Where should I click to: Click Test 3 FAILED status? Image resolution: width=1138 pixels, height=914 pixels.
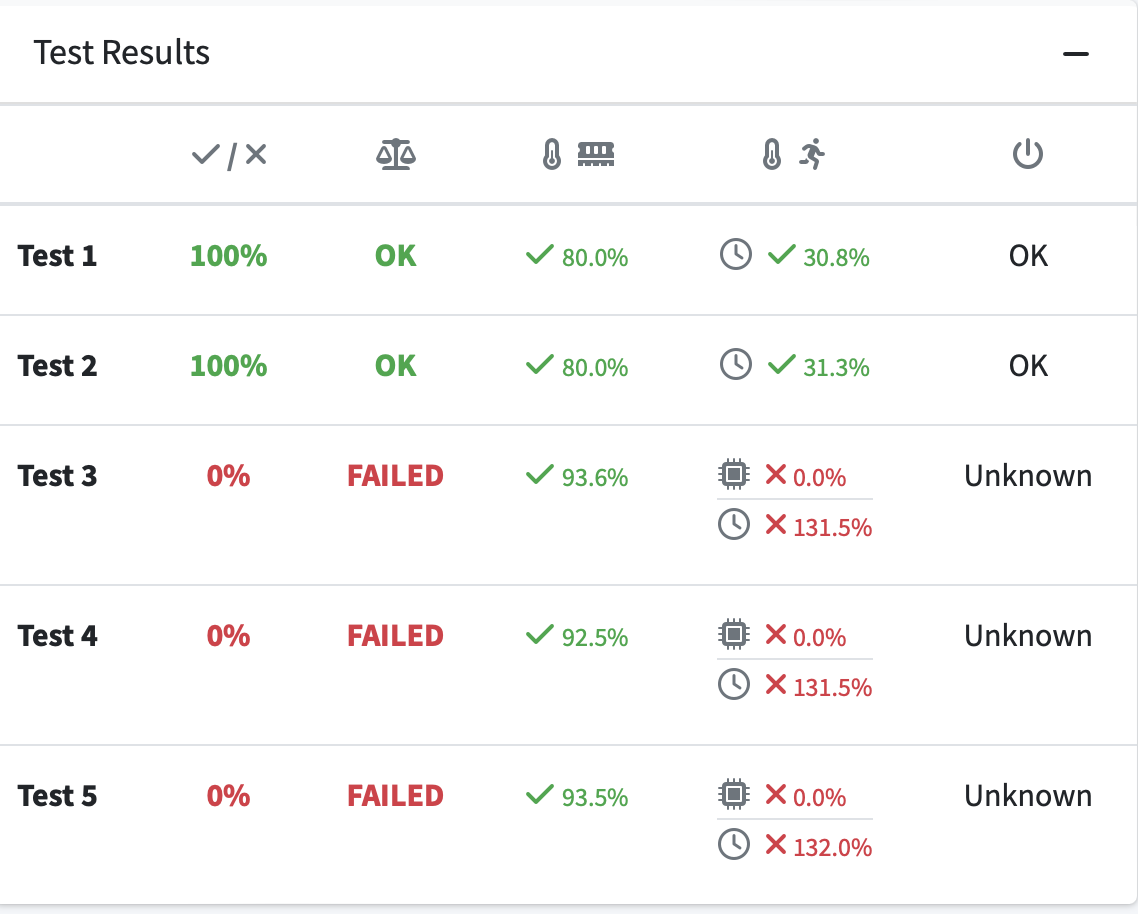coord(396,476)
